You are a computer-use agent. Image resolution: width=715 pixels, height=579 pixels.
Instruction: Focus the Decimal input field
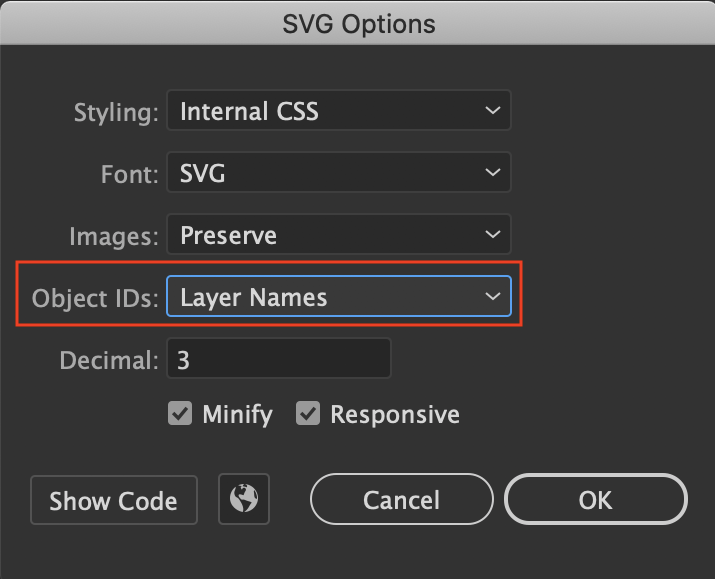(279, 358)
